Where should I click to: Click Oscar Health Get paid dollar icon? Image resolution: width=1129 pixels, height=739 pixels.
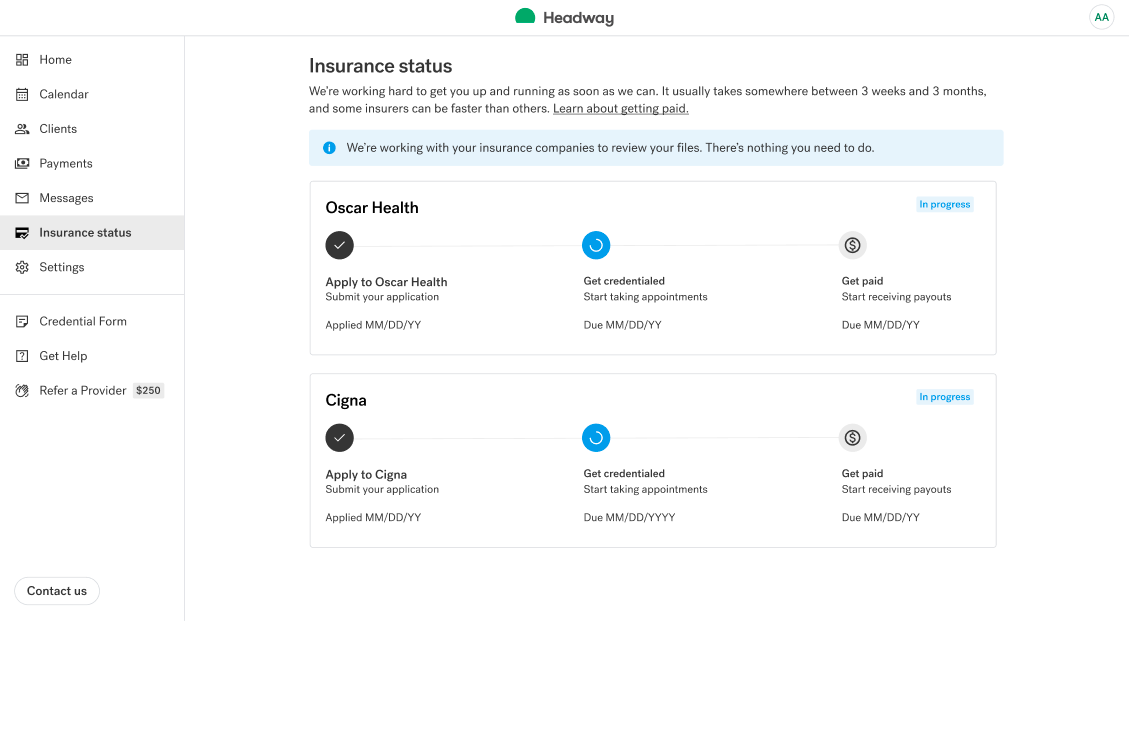coord(853,246)
